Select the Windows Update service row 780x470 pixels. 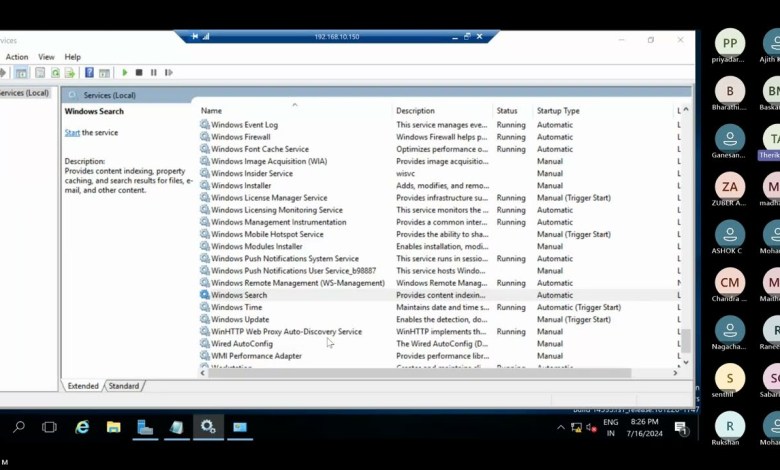438,319
